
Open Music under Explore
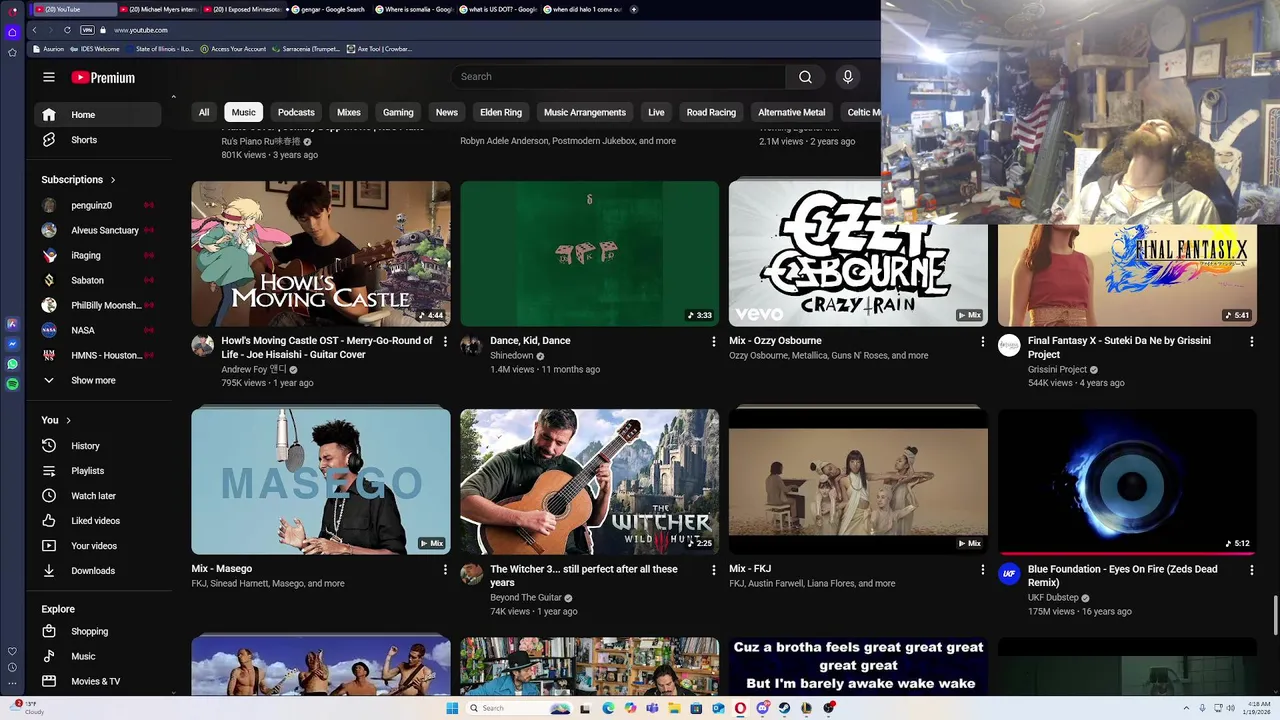tap(98, 656)
